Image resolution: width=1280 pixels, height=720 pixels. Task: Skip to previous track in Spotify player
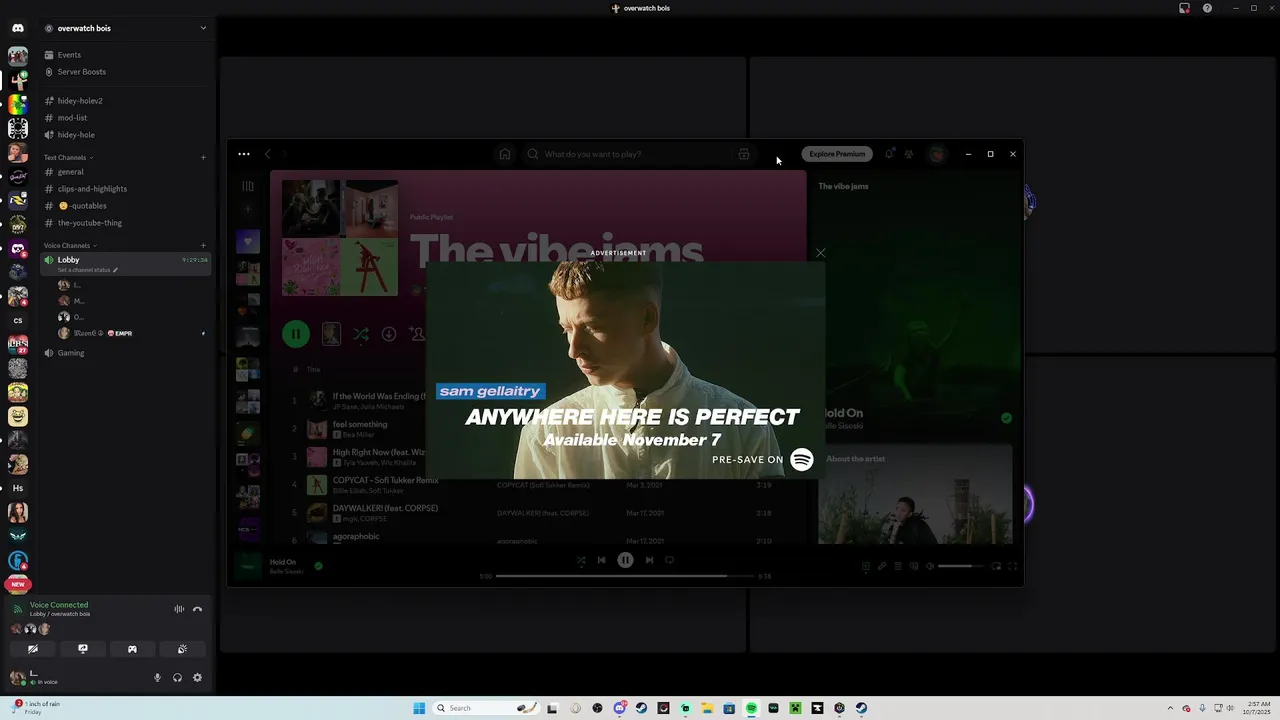(601, 560)
